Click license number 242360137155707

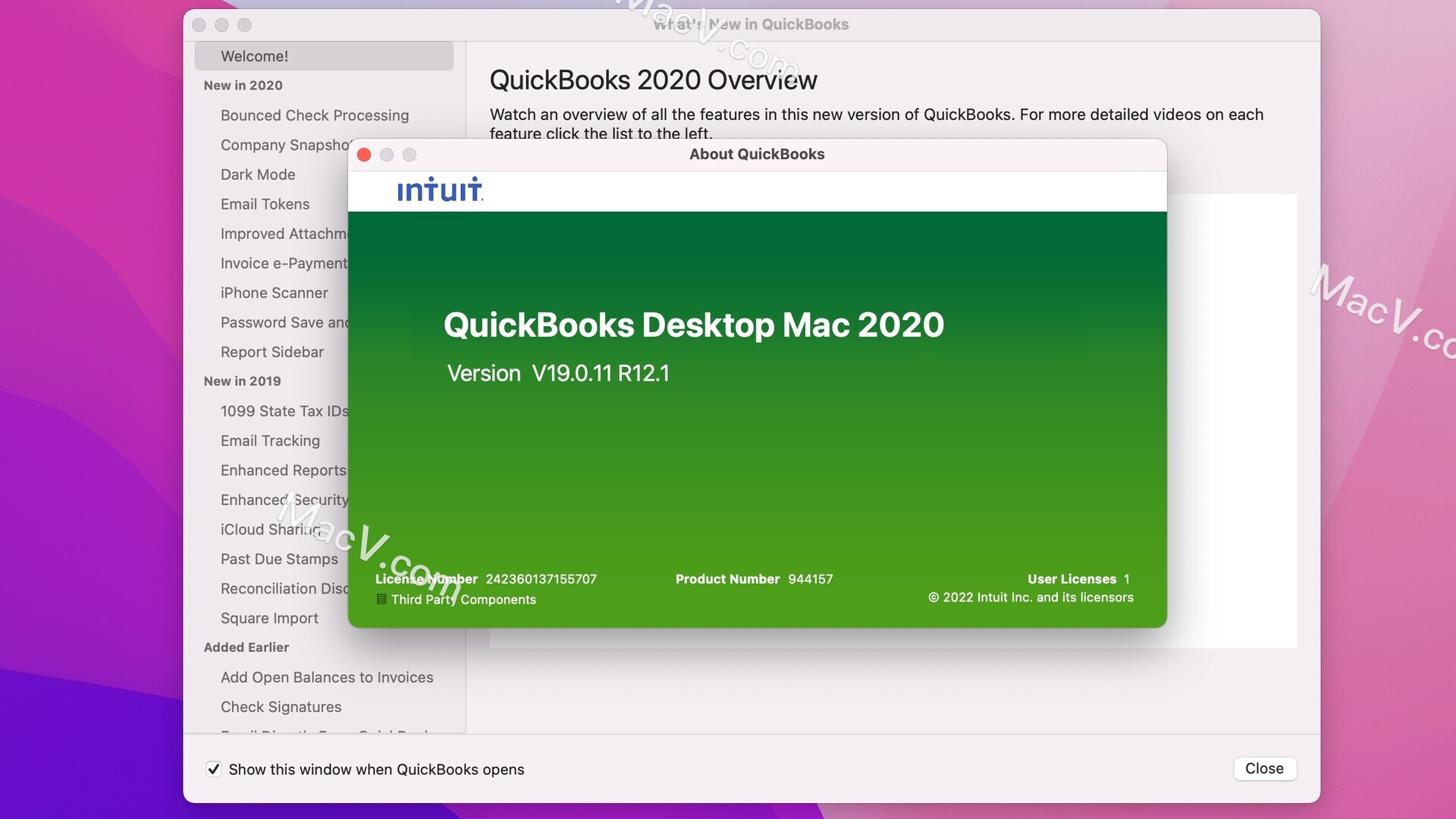coord(541,579)
